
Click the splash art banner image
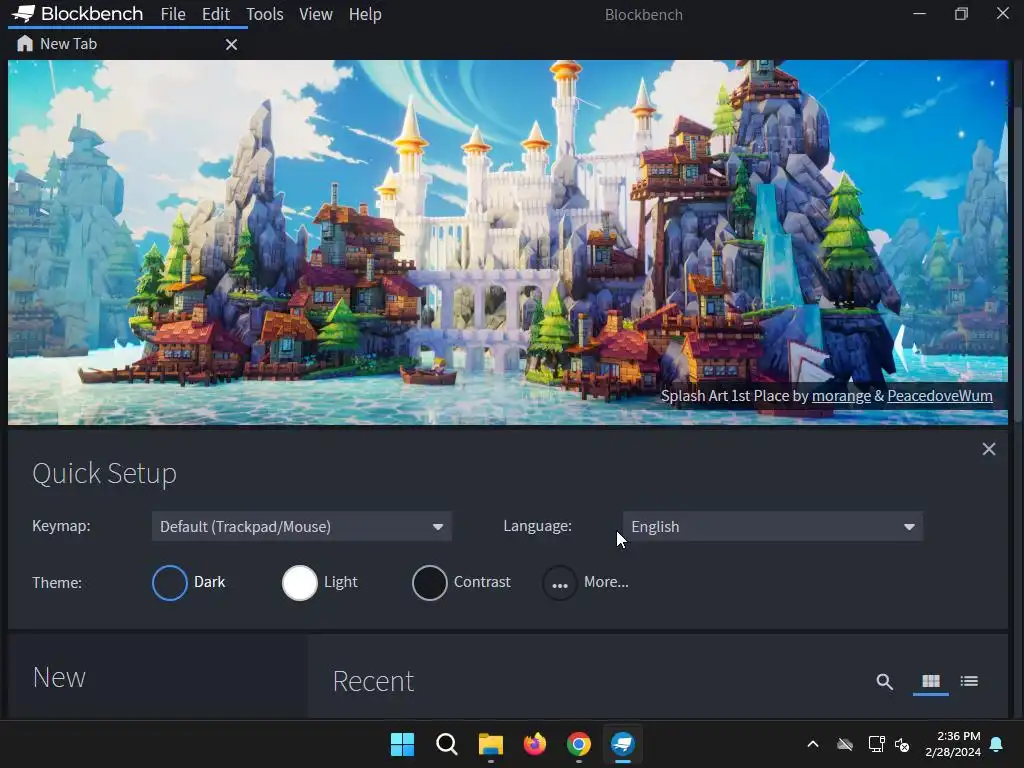(x=508, y=242)
